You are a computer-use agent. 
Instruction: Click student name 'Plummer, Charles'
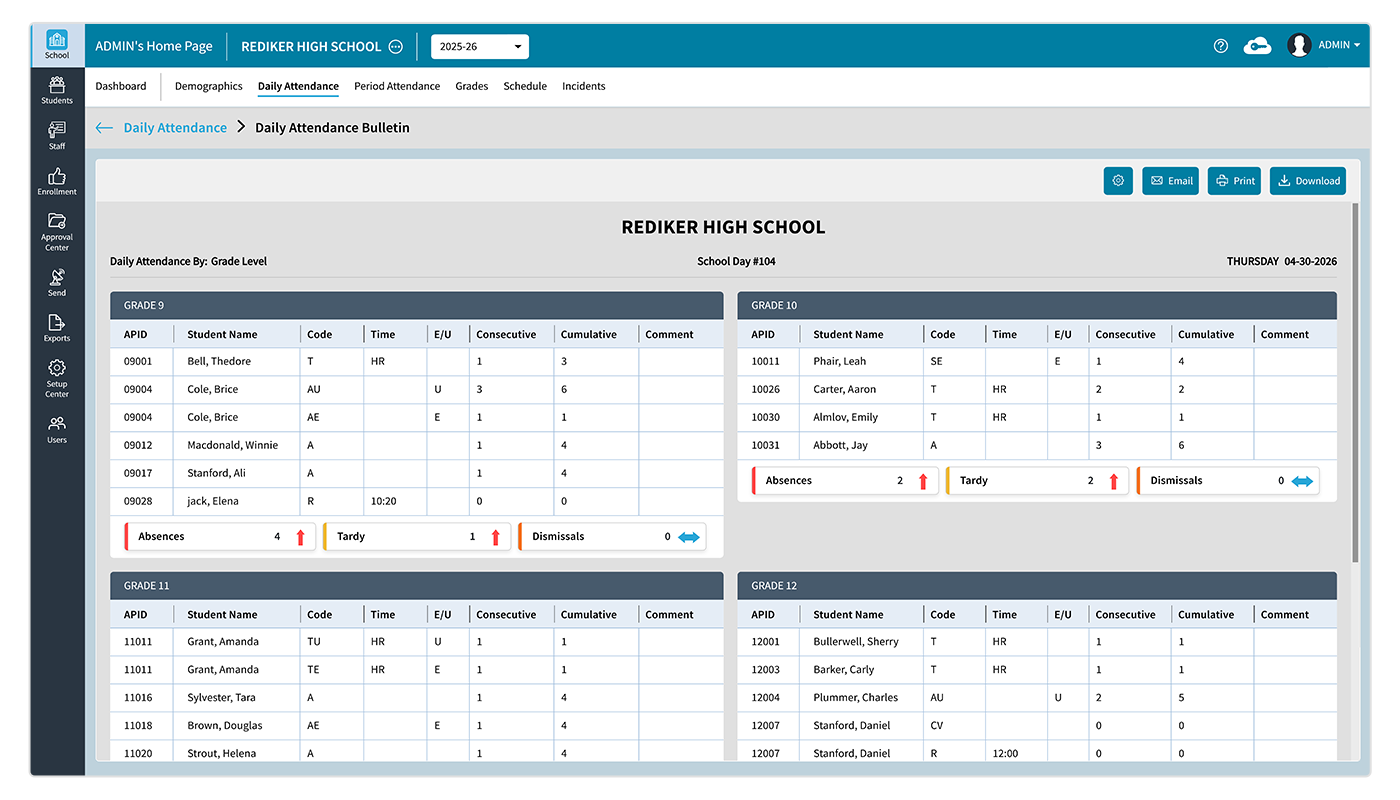855,697
